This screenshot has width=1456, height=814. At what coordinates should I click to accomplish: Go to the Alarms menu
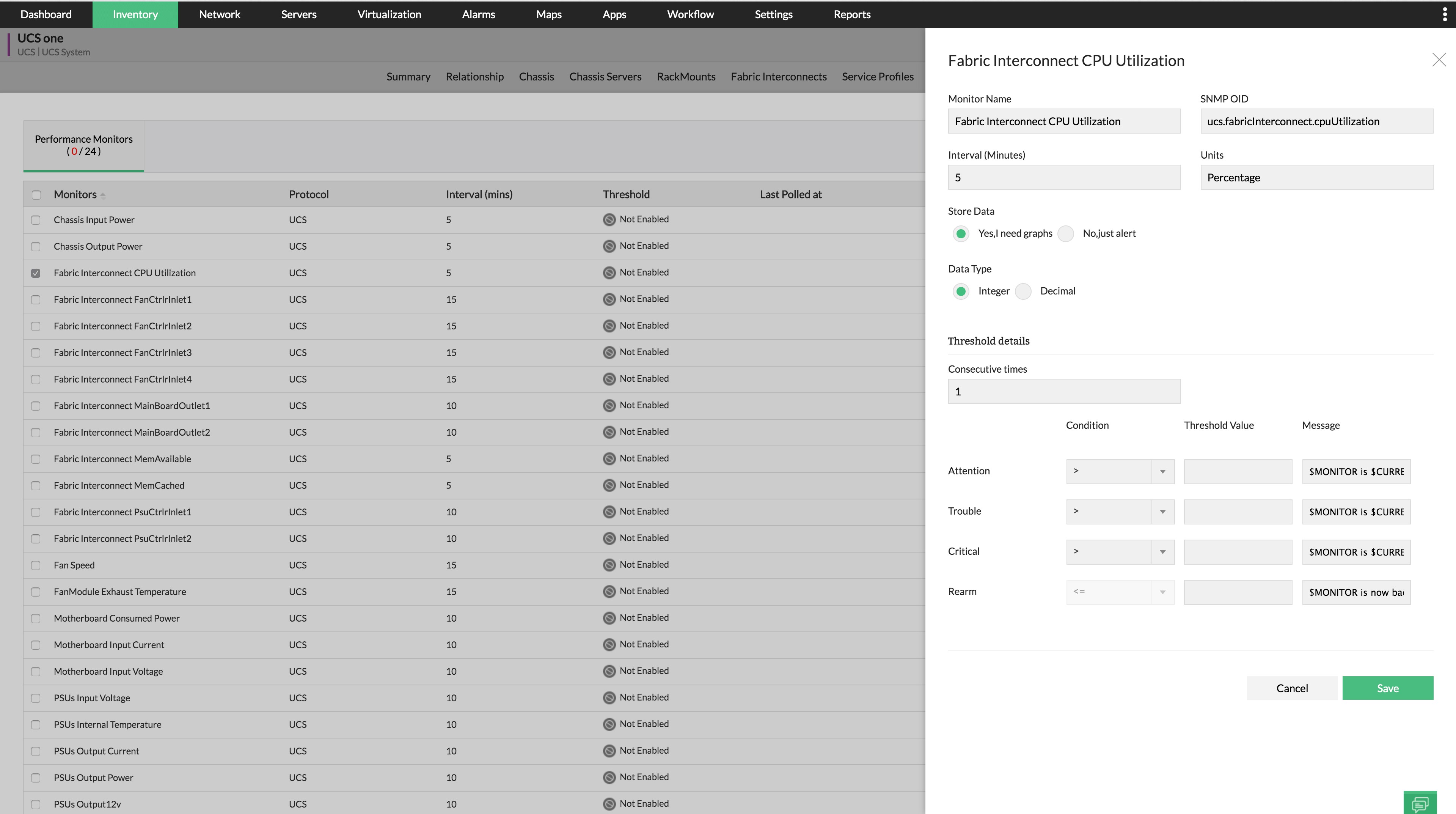(477, 14)
